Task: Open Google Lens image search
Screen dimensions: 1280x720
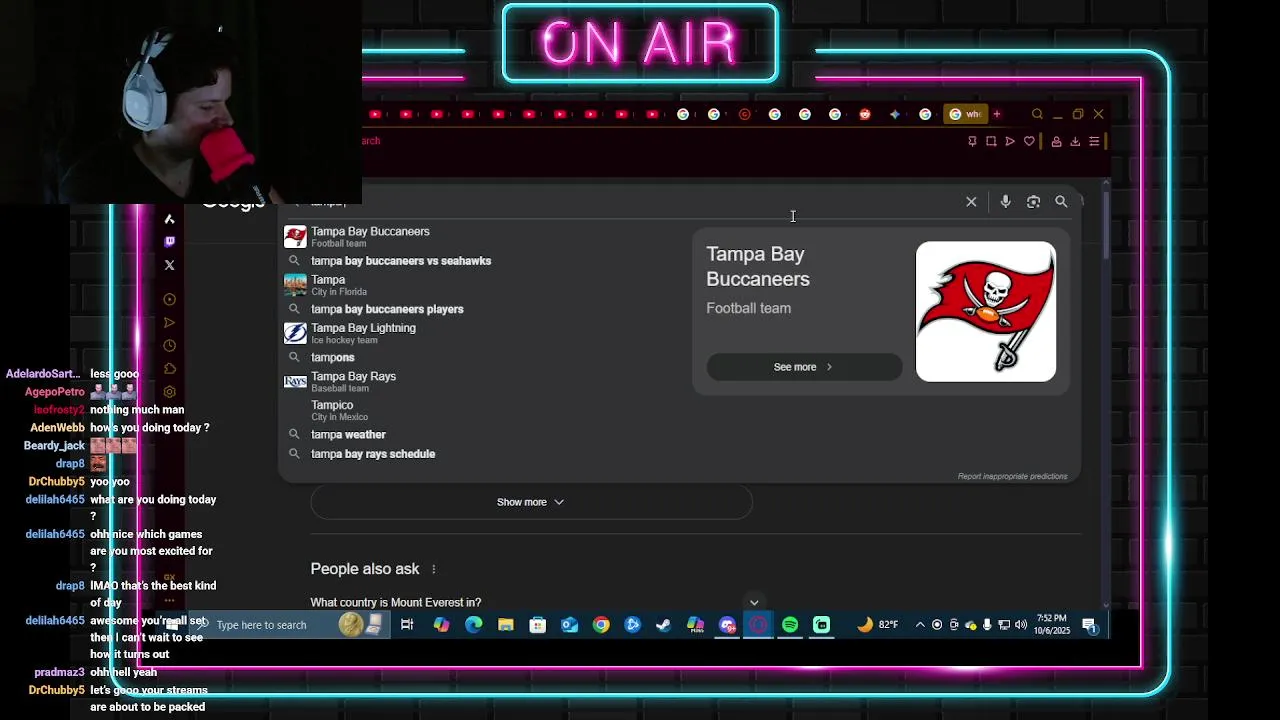Action: coord(1033,202)
